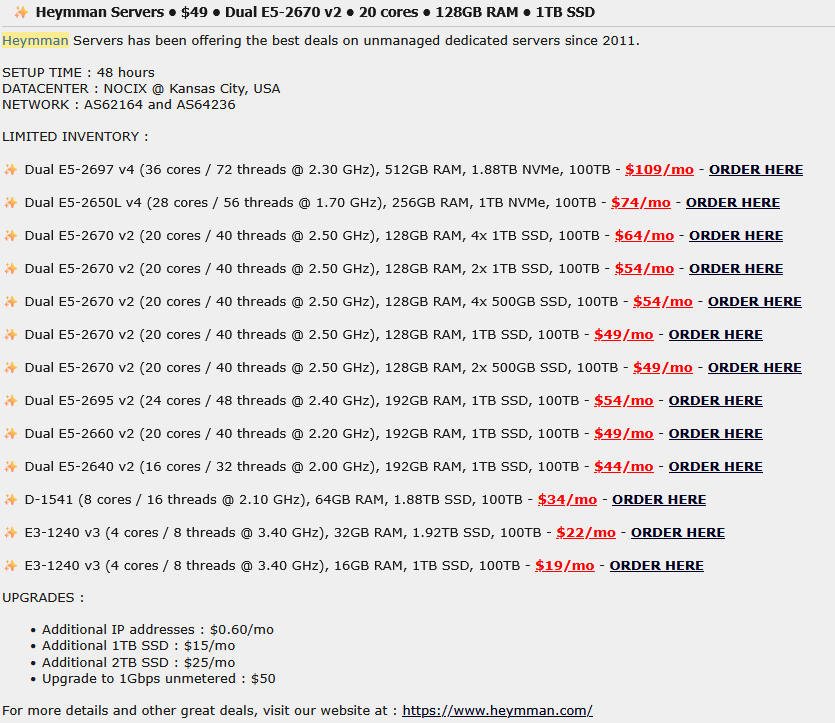Open the $109/mo price link
Screen dimensions: 835x723
pos(659,170)
